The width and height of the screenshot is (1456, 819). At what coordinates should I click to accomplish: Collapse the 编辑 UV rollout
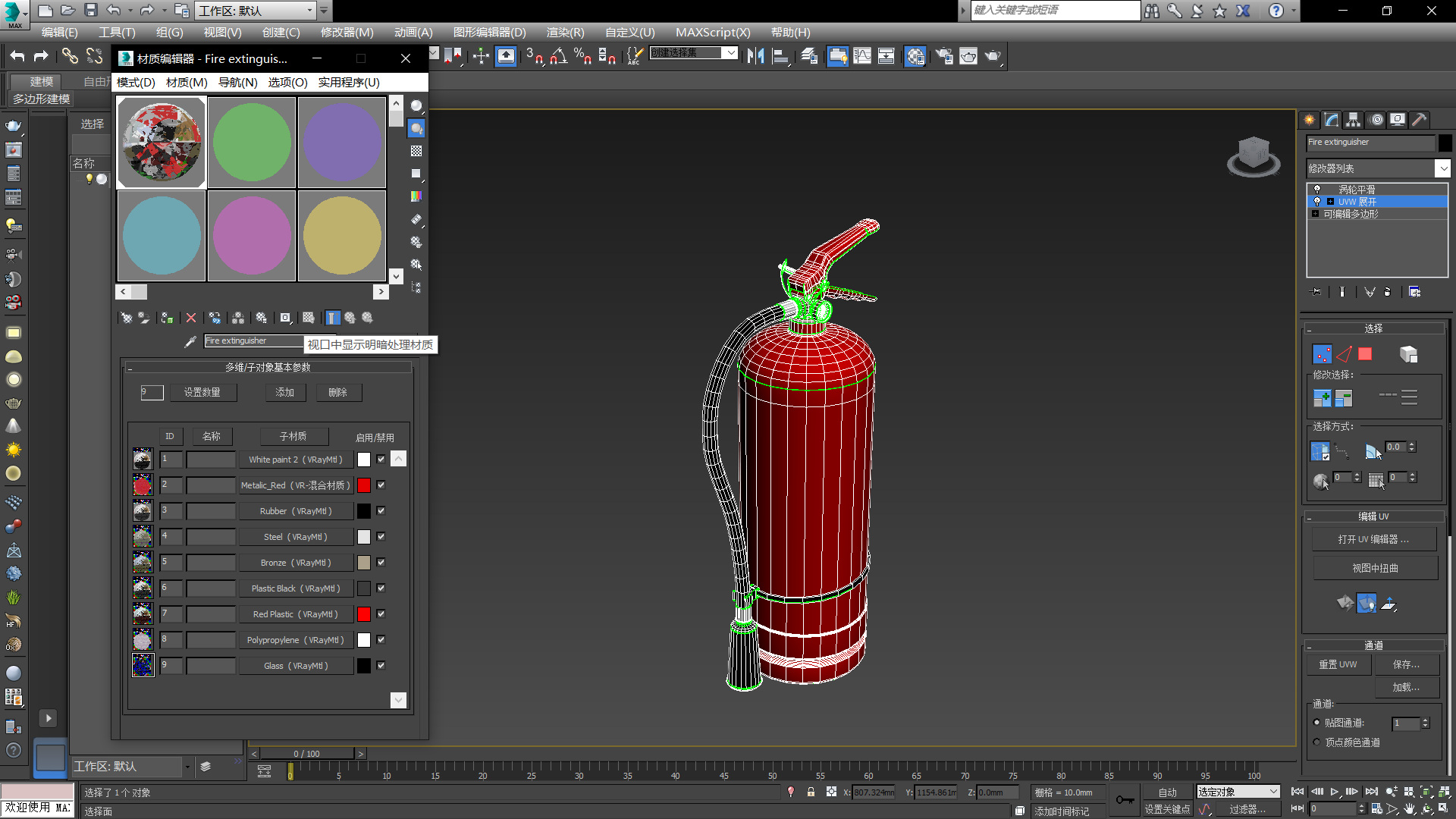(x=1374, y=516)
